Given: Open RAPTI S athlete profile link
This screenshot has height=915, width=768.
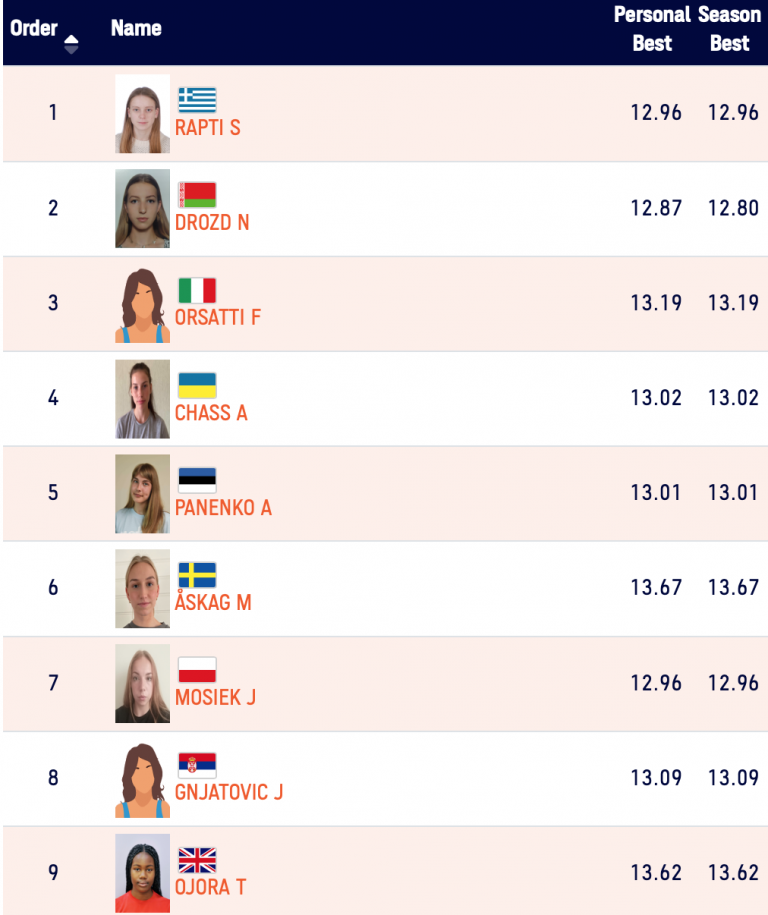Looking at the screenshot, I should [207, 128].
